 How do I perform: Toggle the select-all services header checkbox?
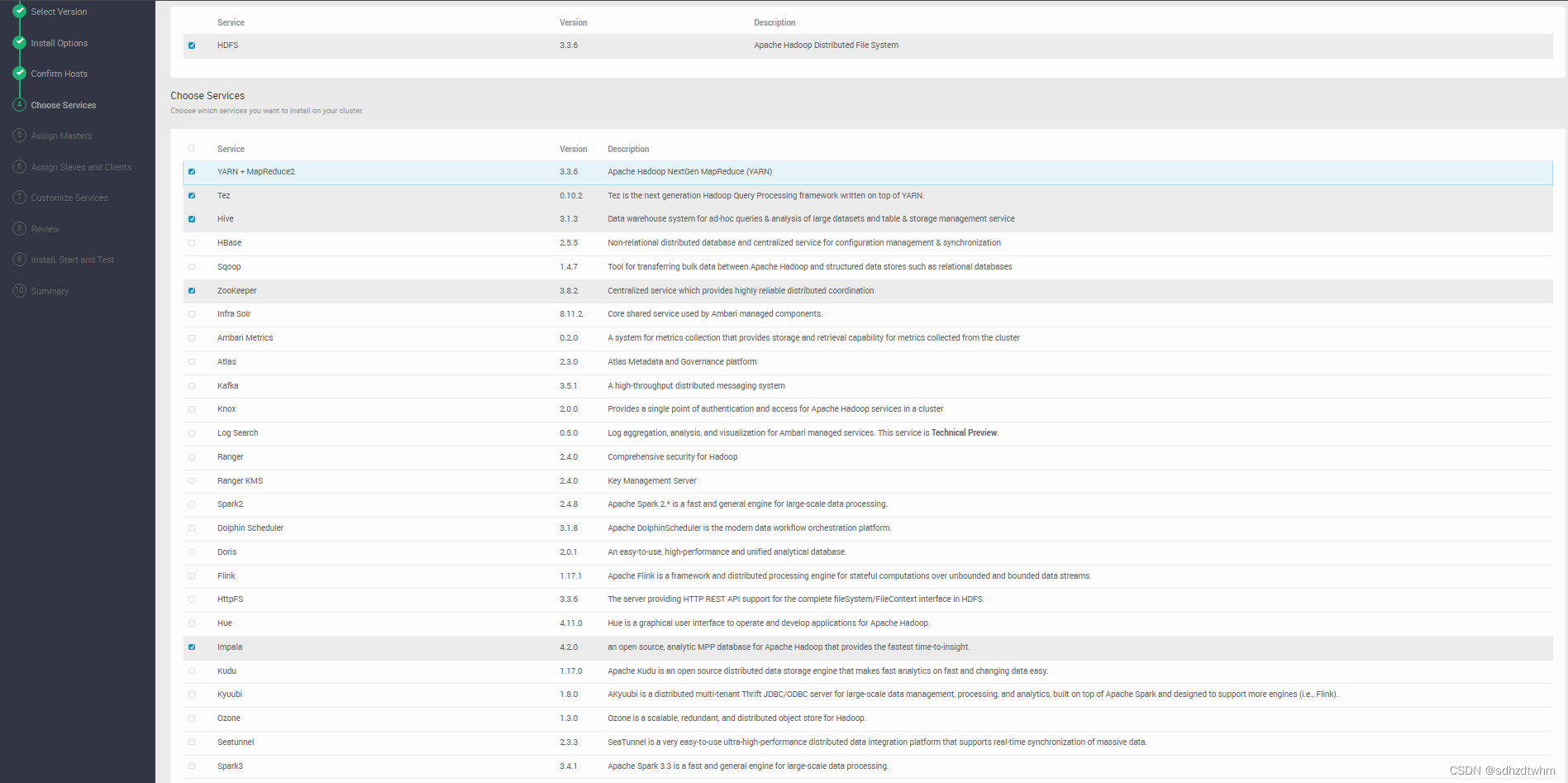tap(192, 149)
